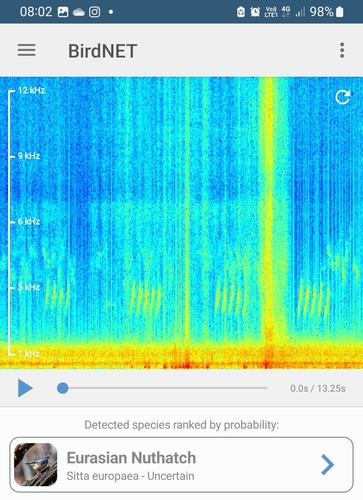Tap the 6 kHz frequency label
This screenshot has width=363, height=500.
pyautogui.click(x=29, y=221)
